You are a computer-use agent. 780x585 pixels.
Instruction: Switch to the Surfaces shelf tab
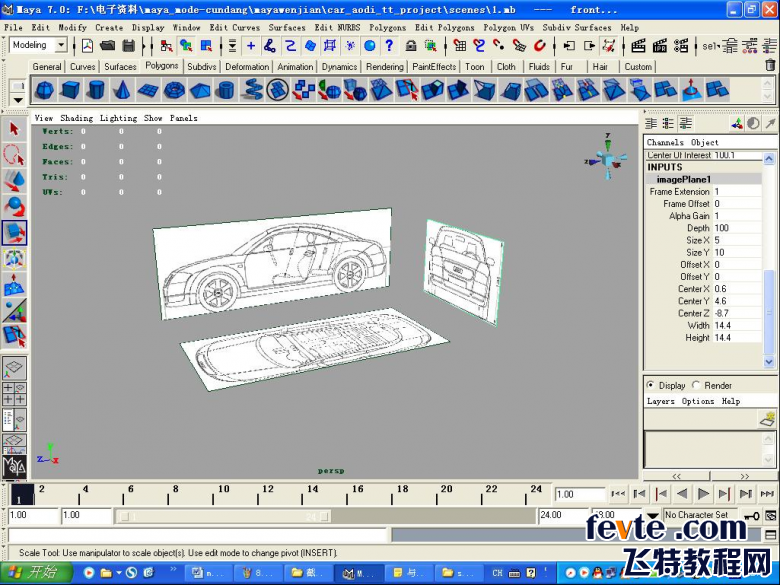(x=120, y=67)
